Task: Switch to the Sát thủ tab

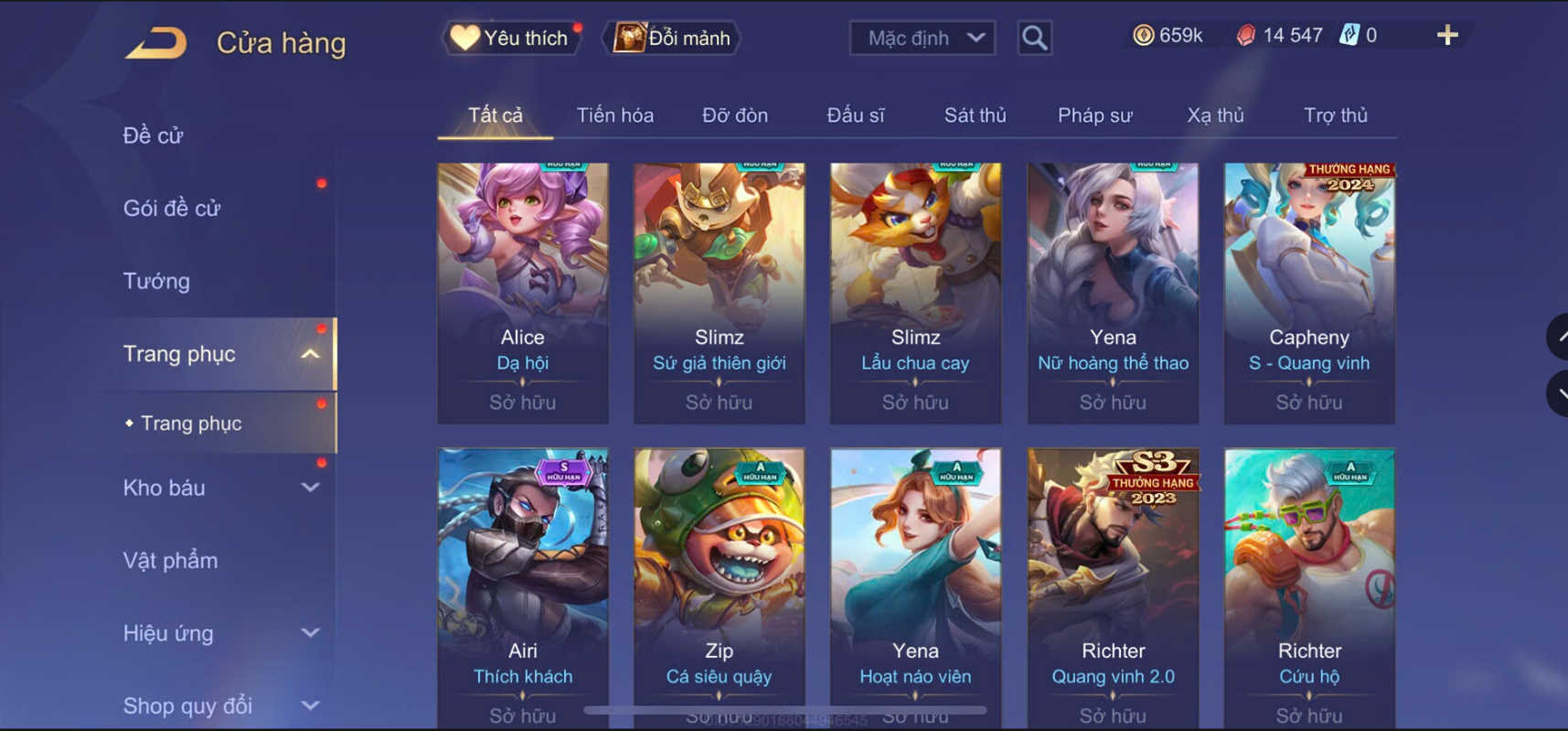Action: point(975,115)
